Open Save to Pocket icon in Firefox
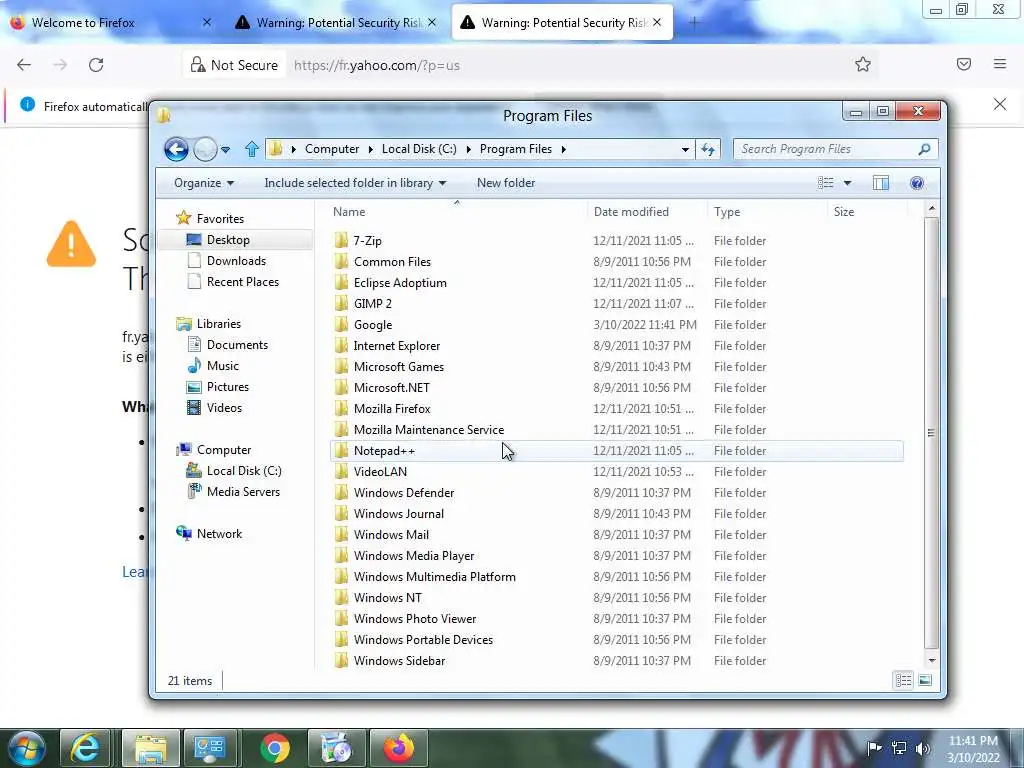 click(964, 64)
